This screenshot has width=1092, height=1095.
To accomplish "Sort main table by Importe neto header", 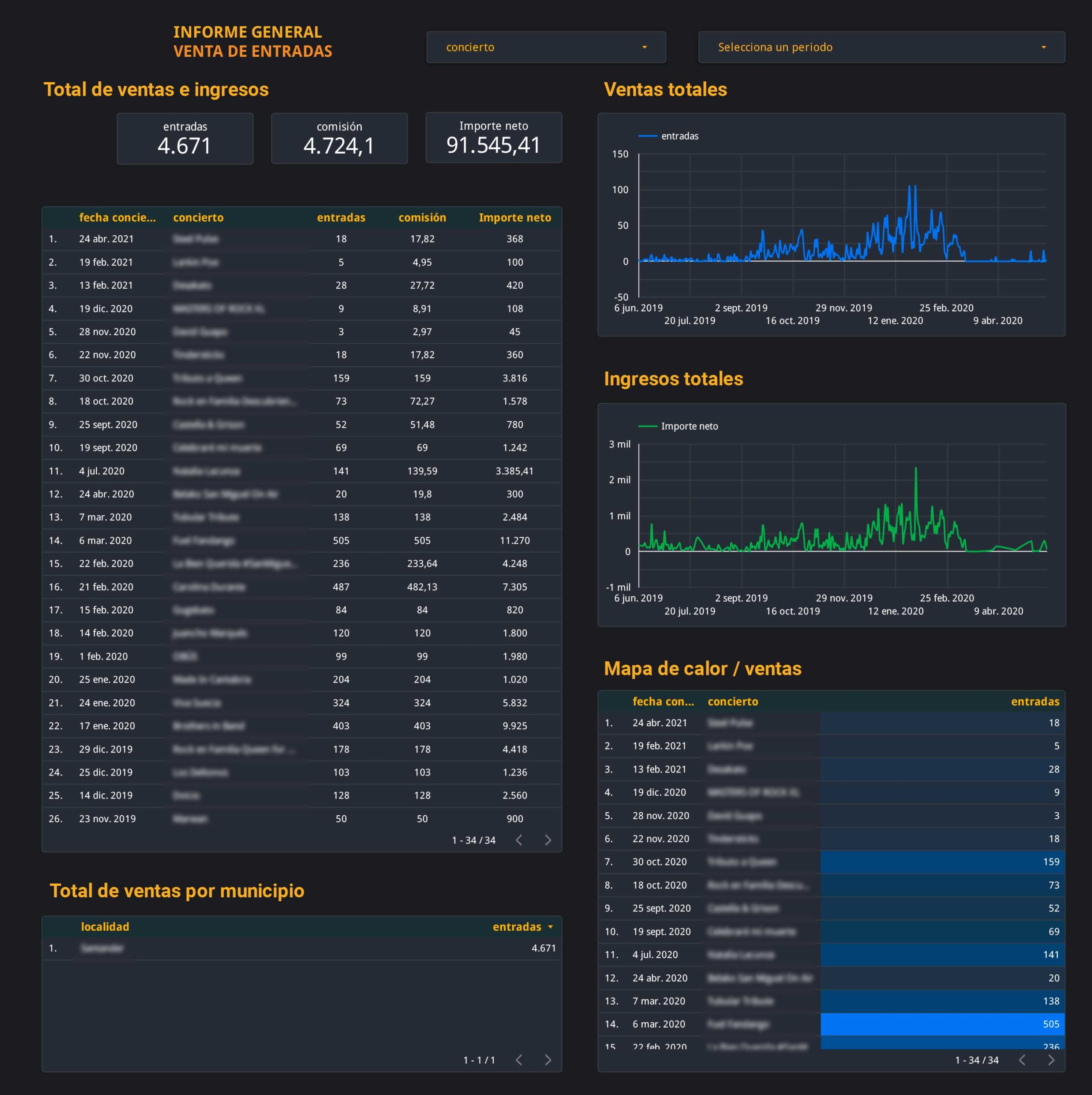I will point(514,218).
